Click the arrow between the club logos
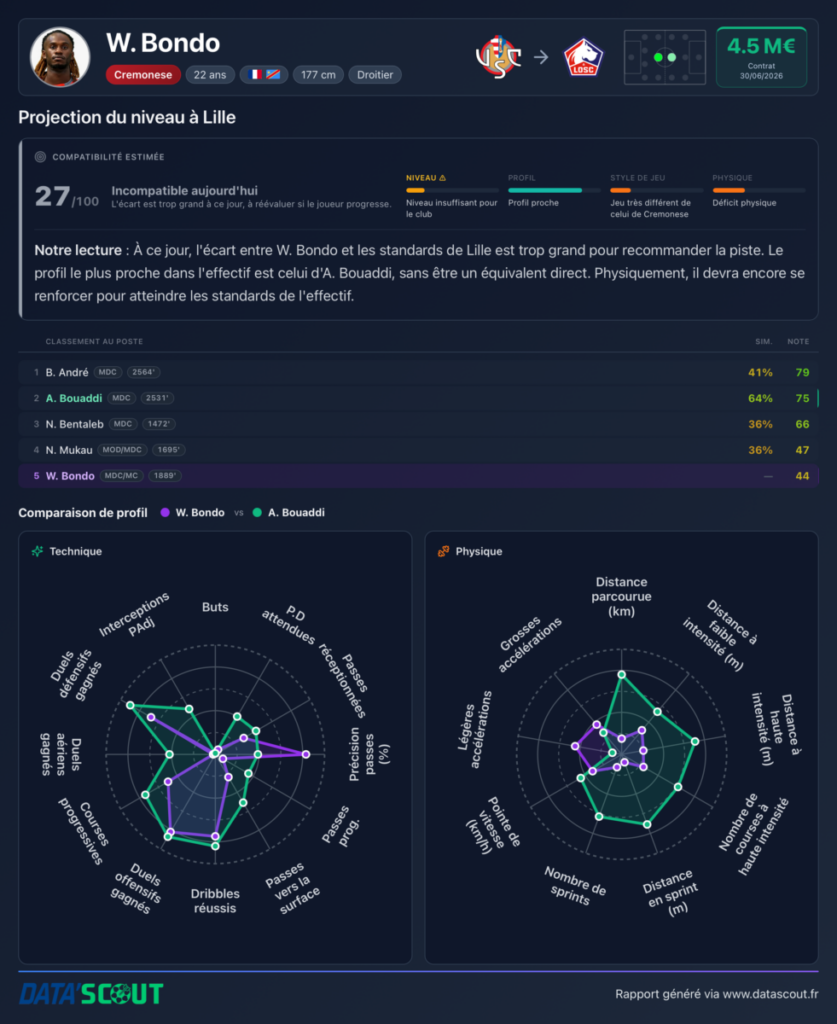 click(x=541, y=57)
